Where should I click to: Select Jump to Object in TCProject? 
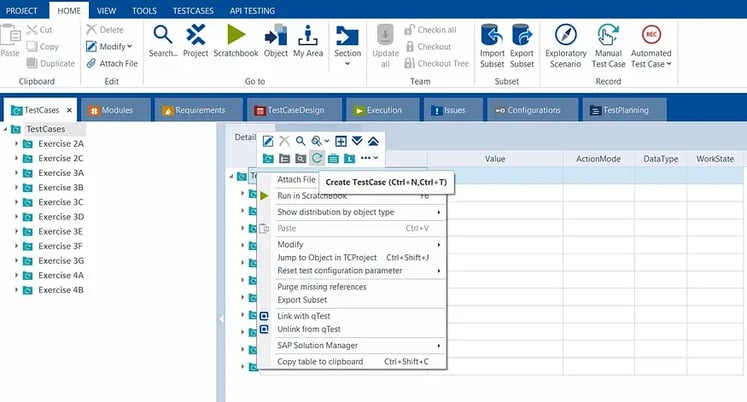pyautogui.click(x=353, y=258)
